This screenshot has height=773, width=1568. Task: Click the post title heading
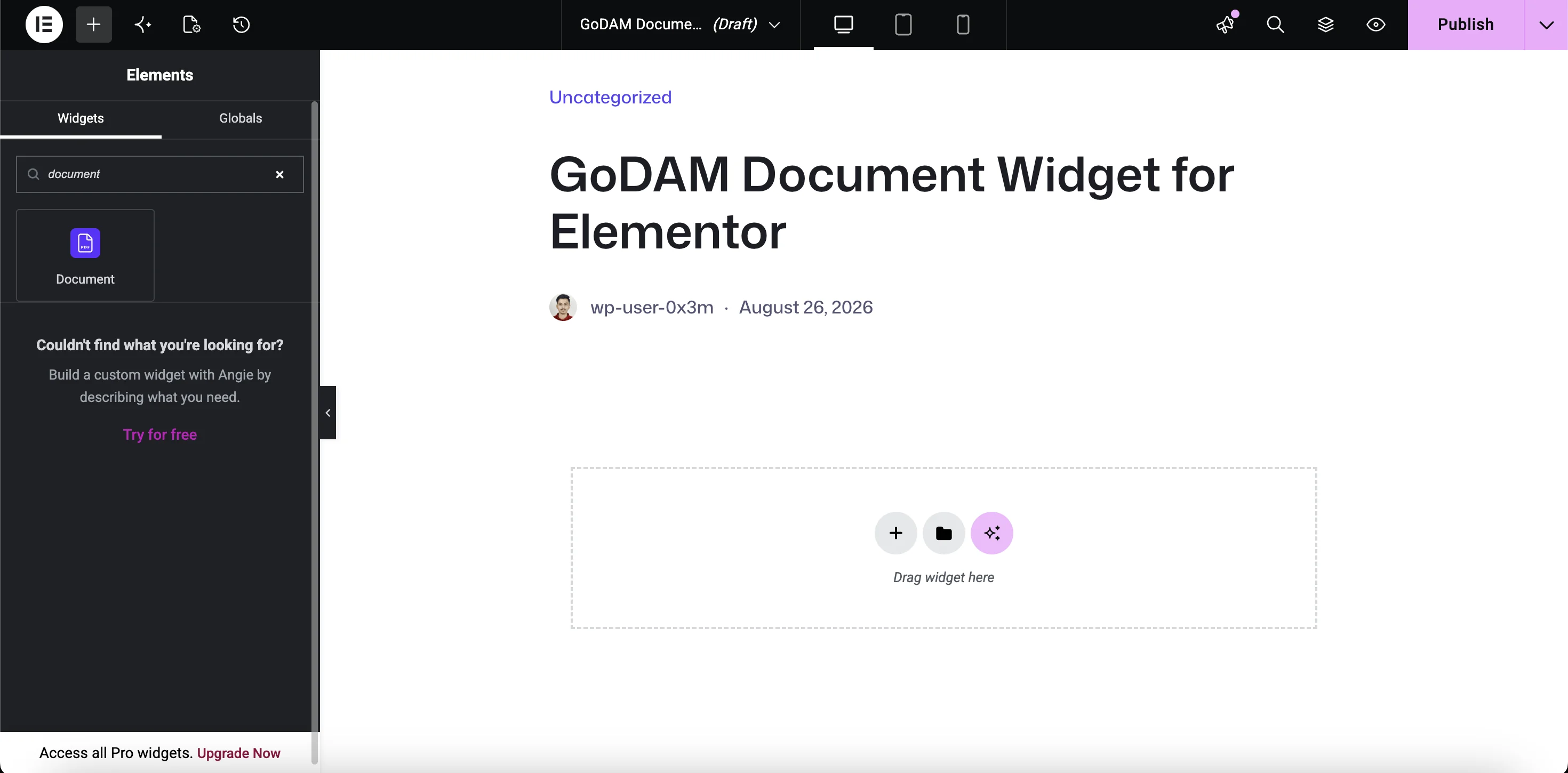pyautogui.click(x=892, y=203)
